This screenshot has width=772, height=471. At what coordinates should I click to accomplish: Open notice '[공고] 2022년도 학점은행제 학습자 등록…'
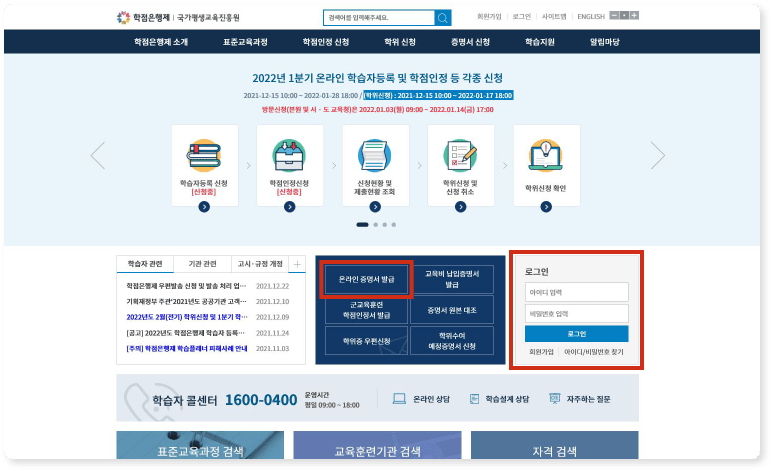click(x=186, y=333)
